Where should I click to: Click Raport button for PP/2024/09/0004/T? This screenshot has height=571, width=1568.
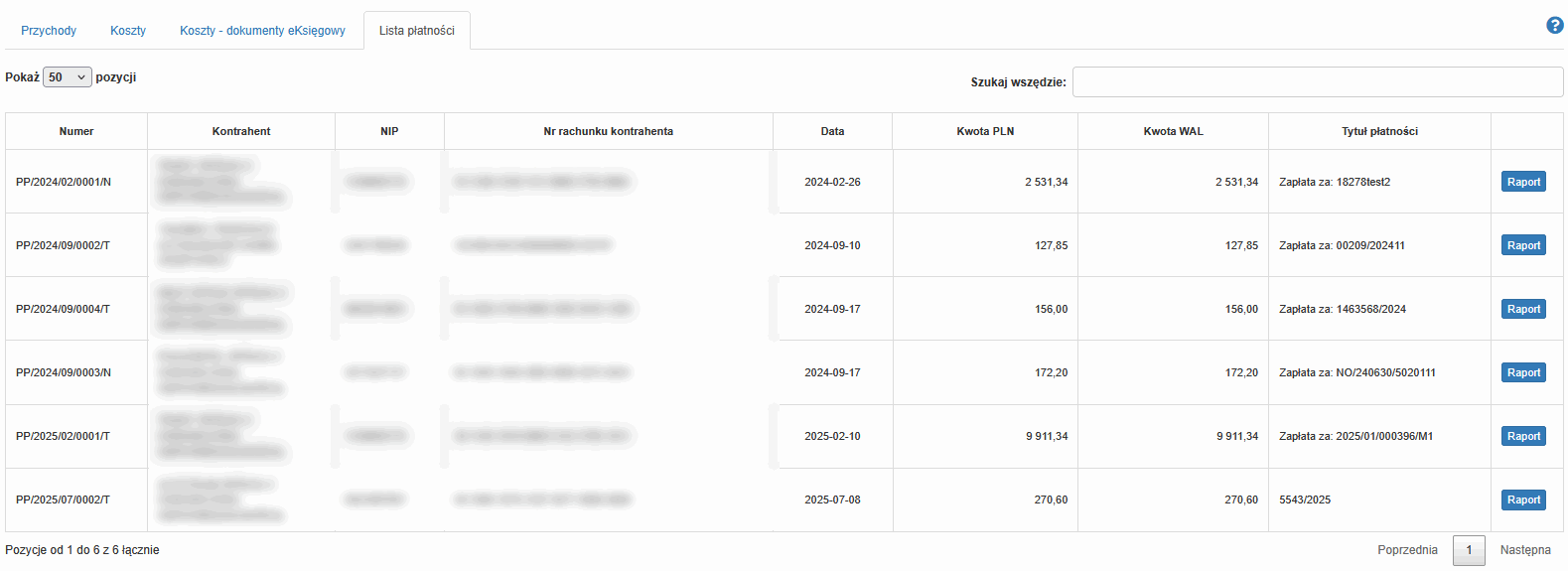[1523, 309]
